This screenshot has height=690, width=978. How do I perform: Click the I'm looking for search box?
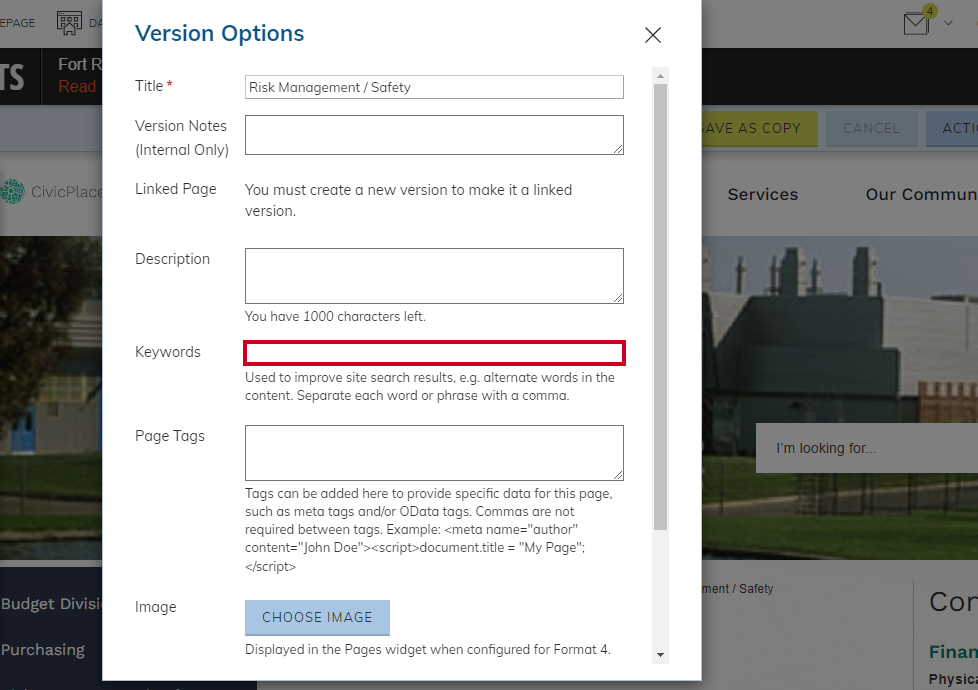[867, 448]
